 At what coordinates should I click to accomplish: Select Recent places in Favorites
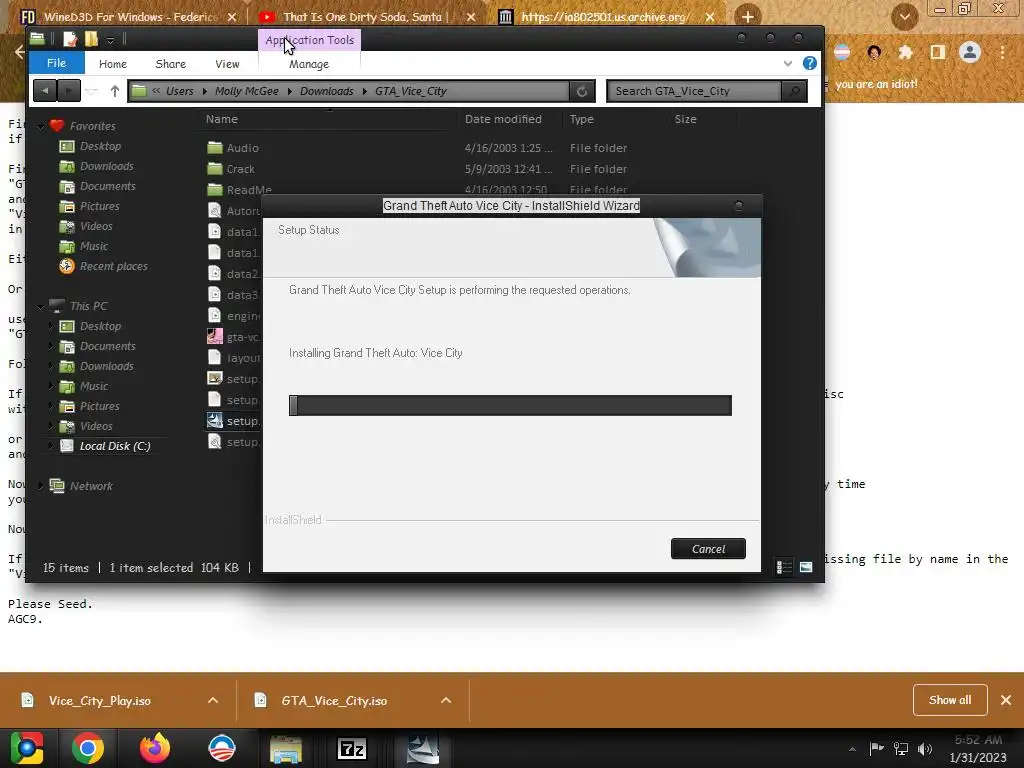coord(114,266)
